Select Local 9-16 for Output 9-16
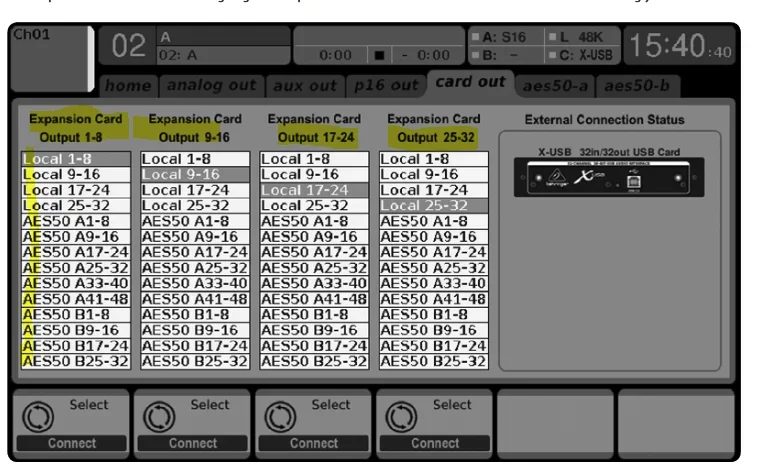 click(x=195, y=174)
